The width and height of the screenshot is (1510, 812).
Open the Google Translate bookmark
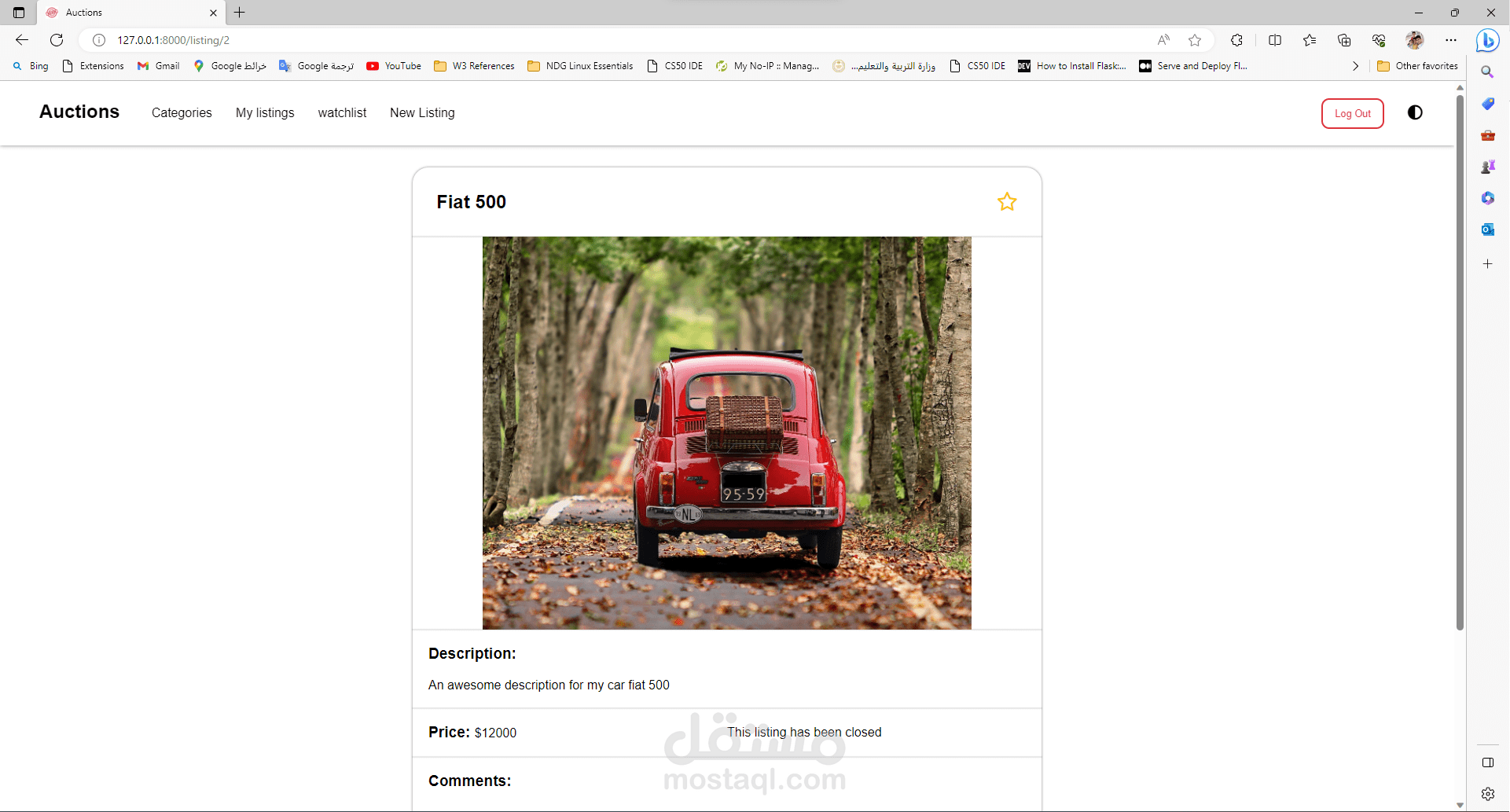coord(317,66)
